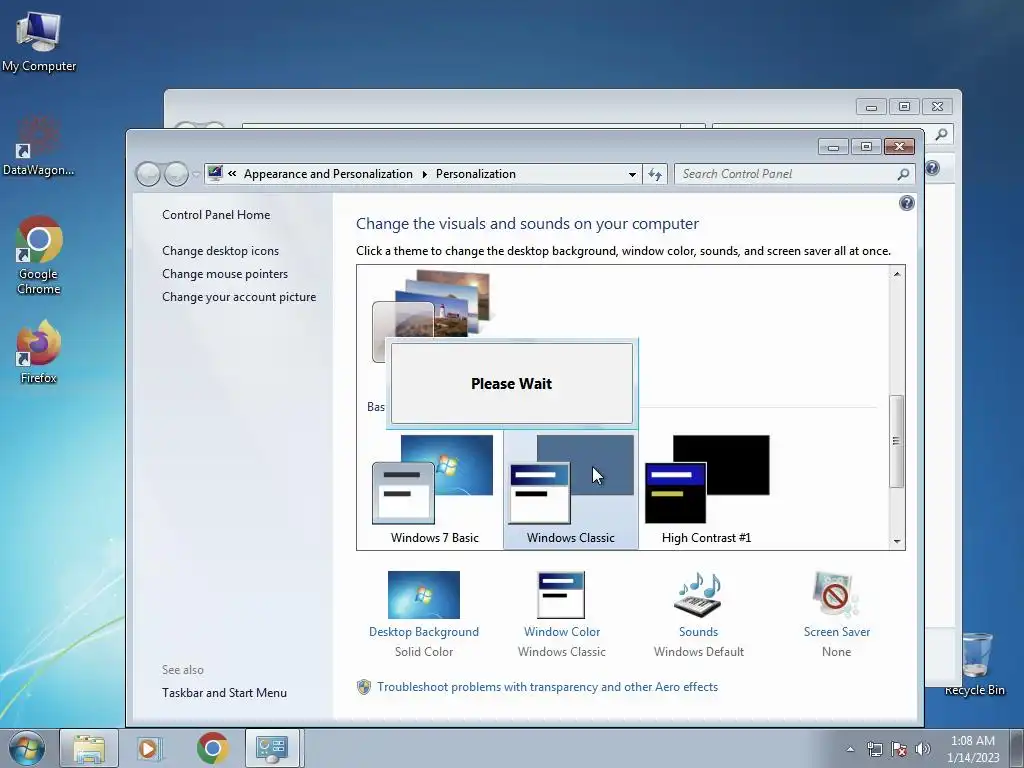Click the Please Wait message box
The height and width of the screenshot is (768, 1024).
point(511,383)
